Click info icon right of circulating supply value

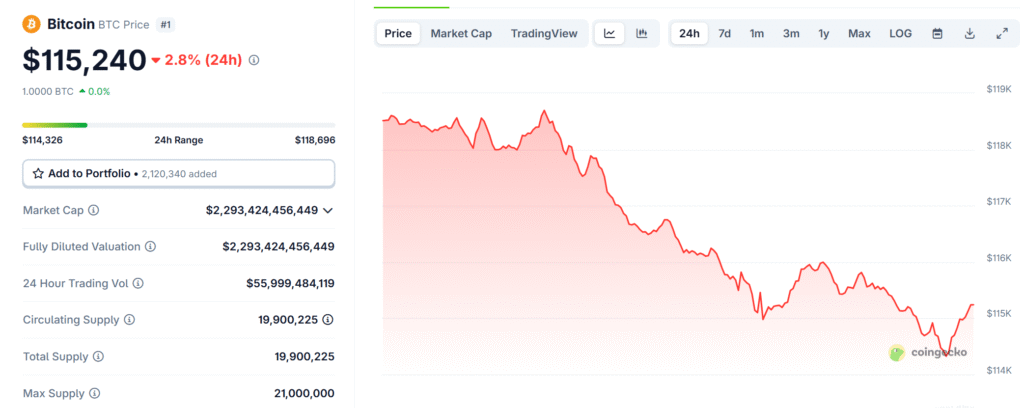tap(328, 320)
